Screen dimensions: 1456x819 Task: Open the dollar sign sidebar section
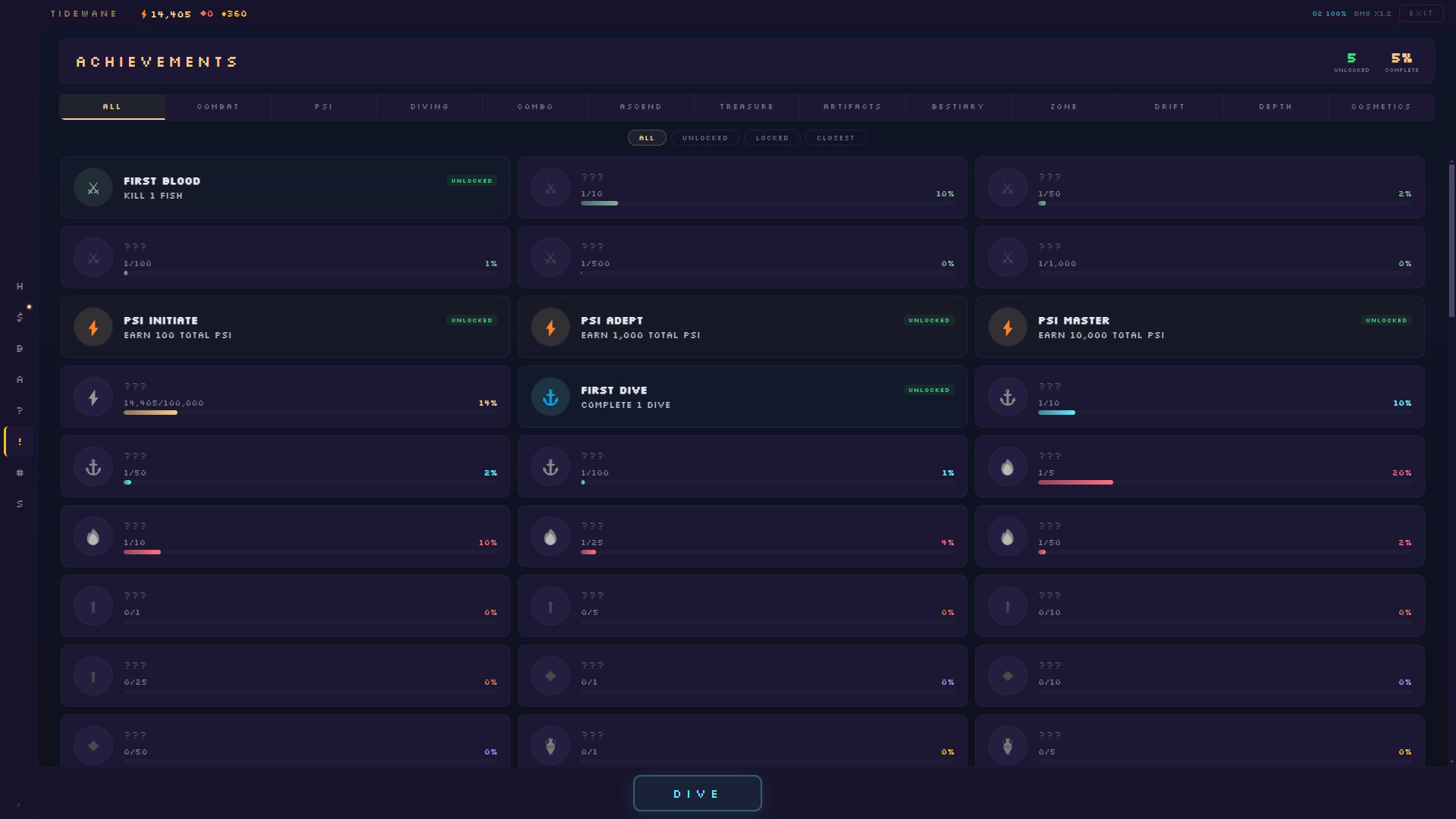[x=20, y=317]
